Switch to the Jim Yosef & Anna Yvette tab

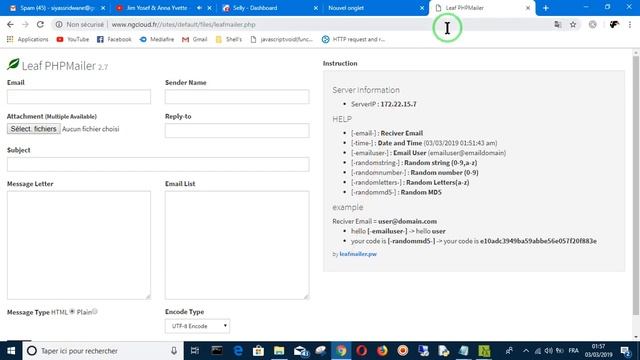tap(157, 8)
